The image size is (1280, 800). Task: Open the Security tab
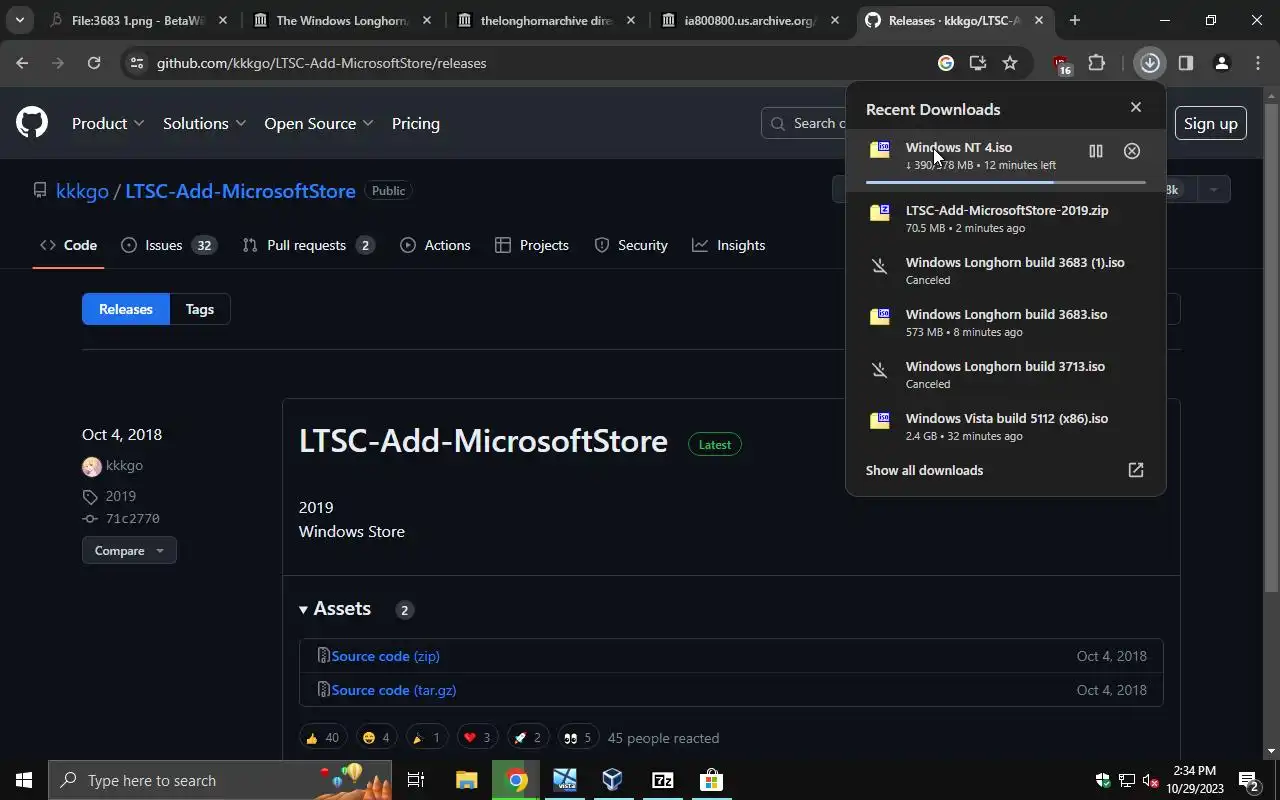tap(631, 245)
